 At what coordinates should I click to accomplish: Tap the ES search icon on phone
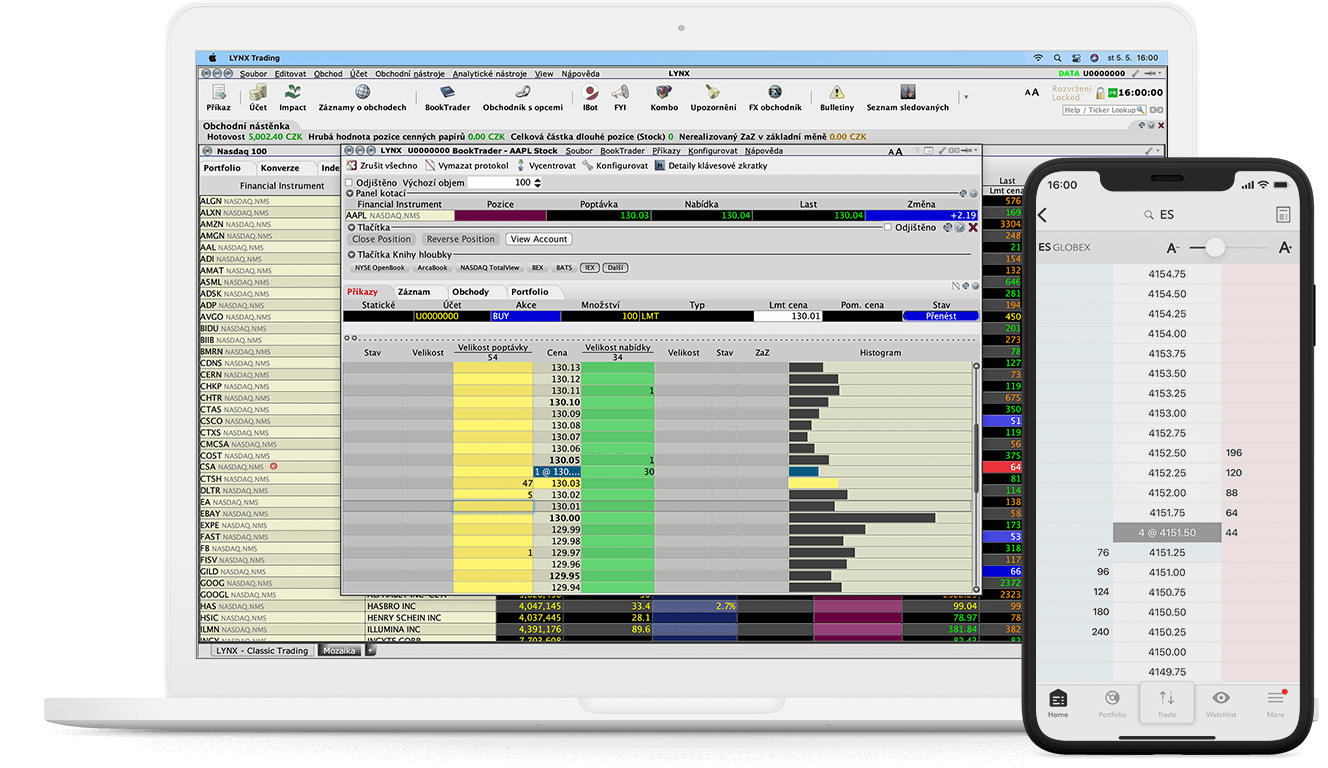[1149, 215]
